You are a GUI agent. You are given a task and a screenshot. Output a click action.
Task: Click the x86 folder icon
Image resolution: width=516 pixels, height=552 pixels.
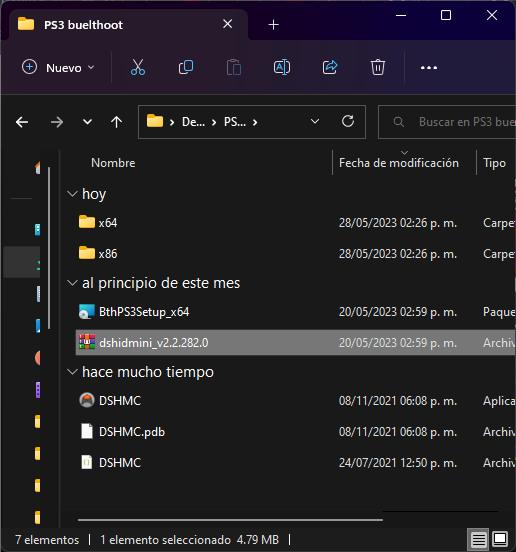(x=87, y=253)
